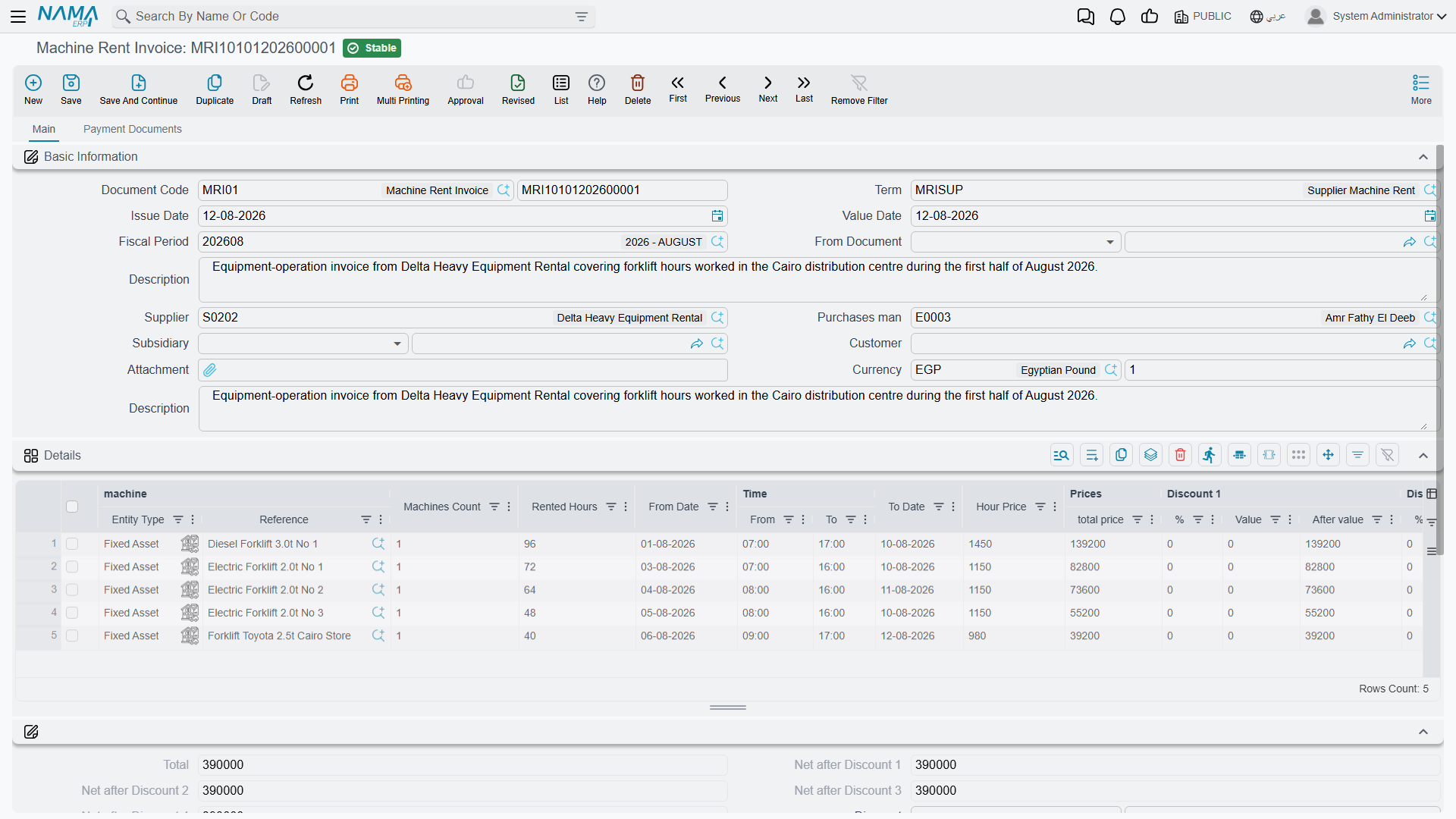Open Hour Price column filter
This screenshot has height=819, width=1456.
(x=1040, y=507)
